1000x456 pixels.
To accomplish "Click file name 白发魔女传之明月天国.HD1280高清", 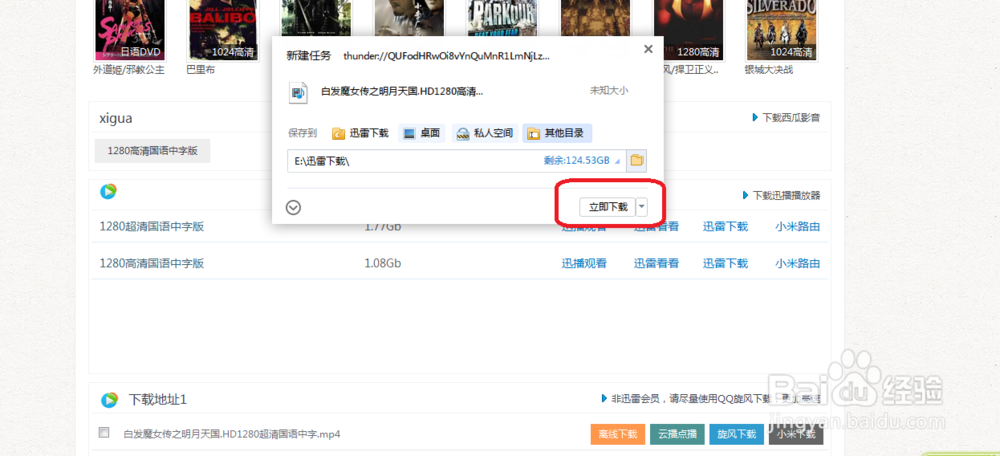I will point(402,91).
